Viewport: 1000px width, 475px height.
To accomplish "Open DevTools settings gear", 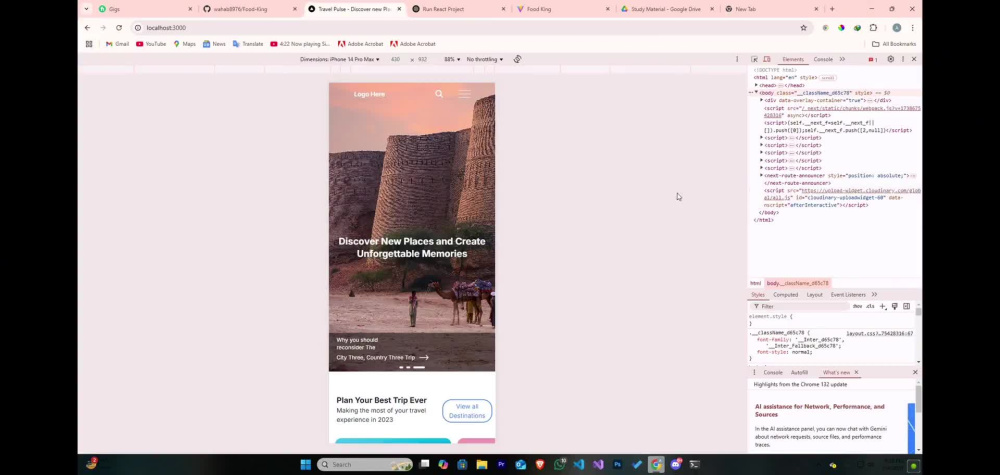I will 890,59.
